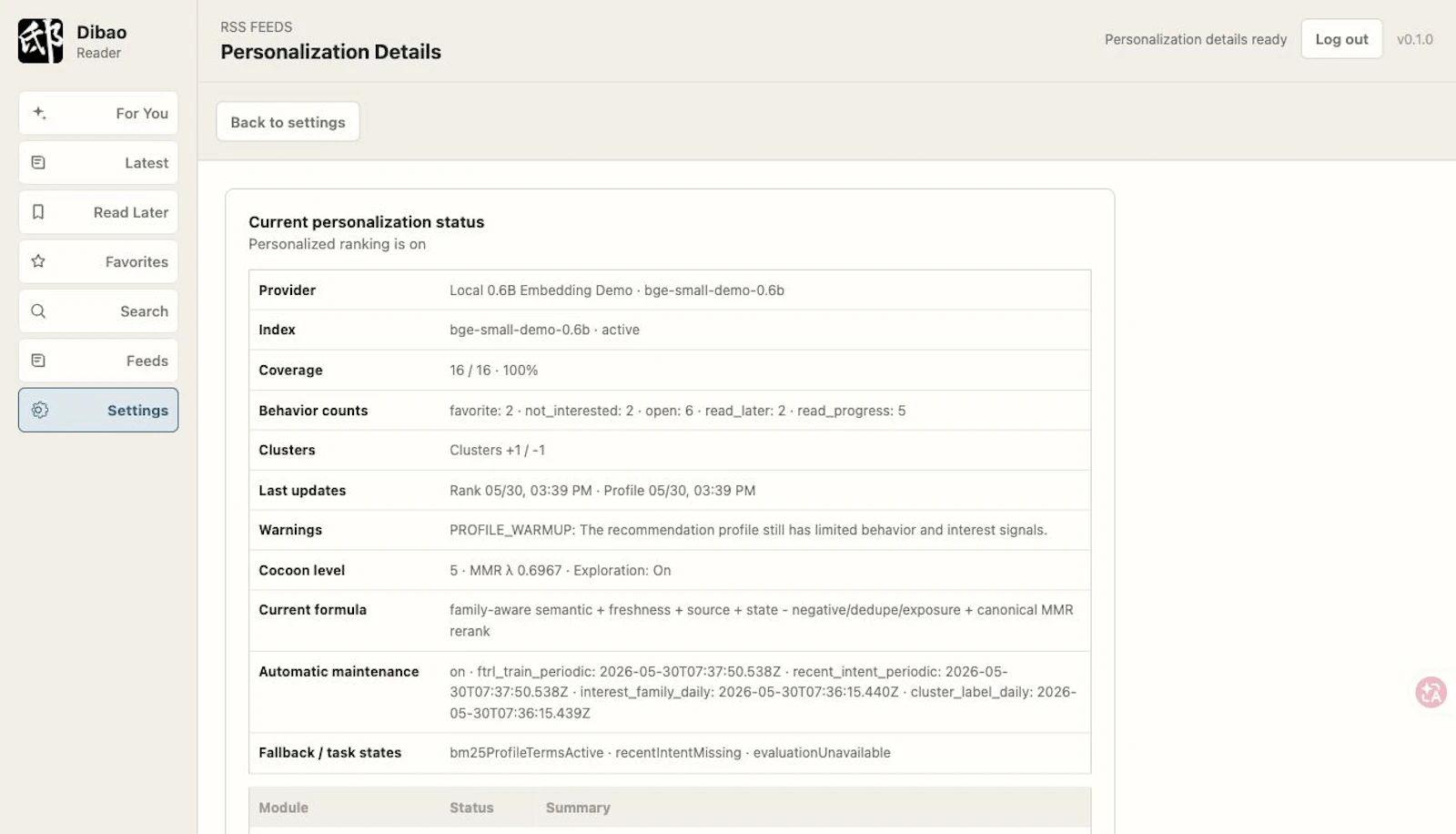
Task: Open the Read Later list
Action: point(98,212)
